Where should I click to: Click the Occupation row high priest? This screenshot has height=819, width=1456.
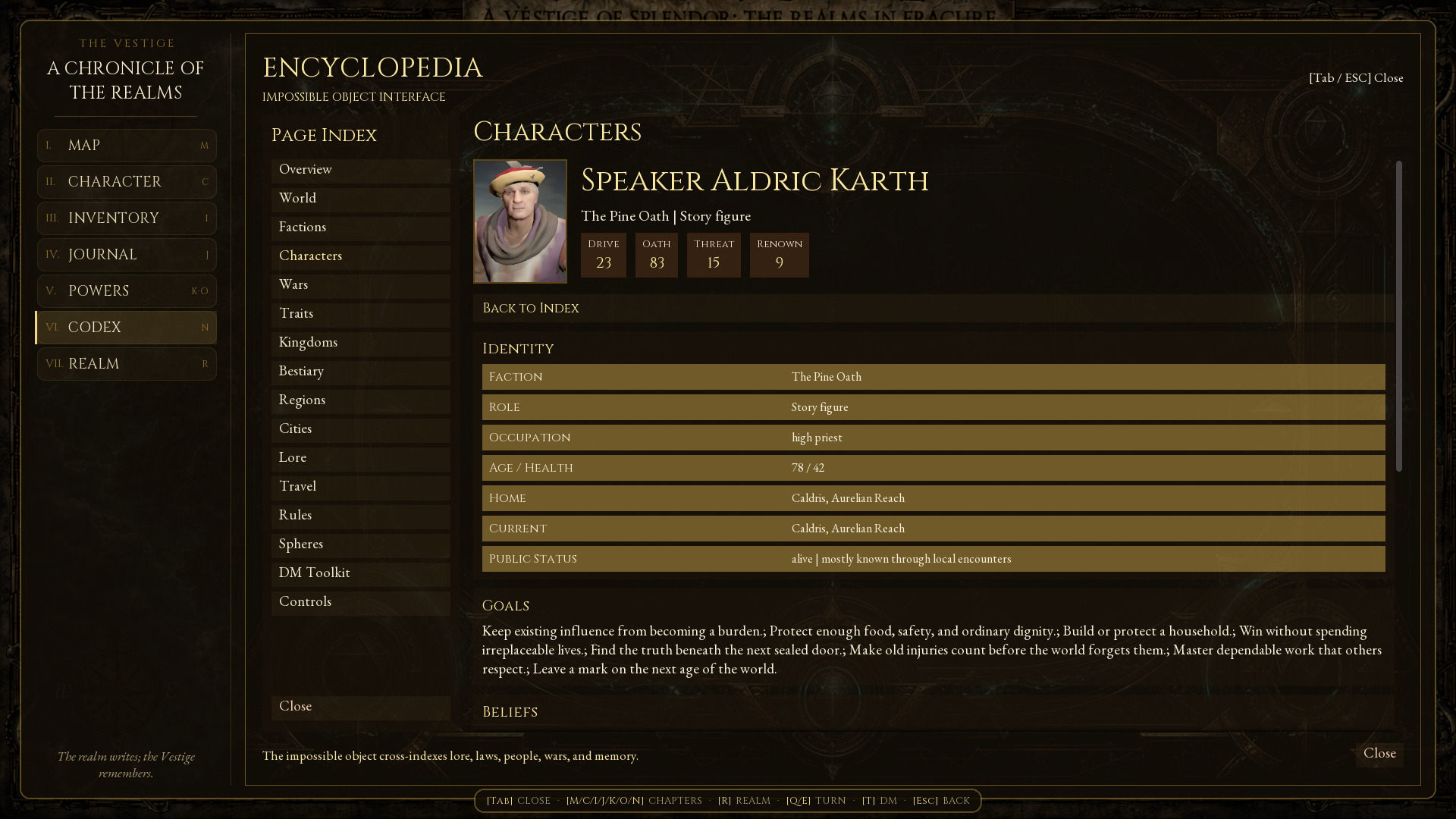[x=934, y=438]
